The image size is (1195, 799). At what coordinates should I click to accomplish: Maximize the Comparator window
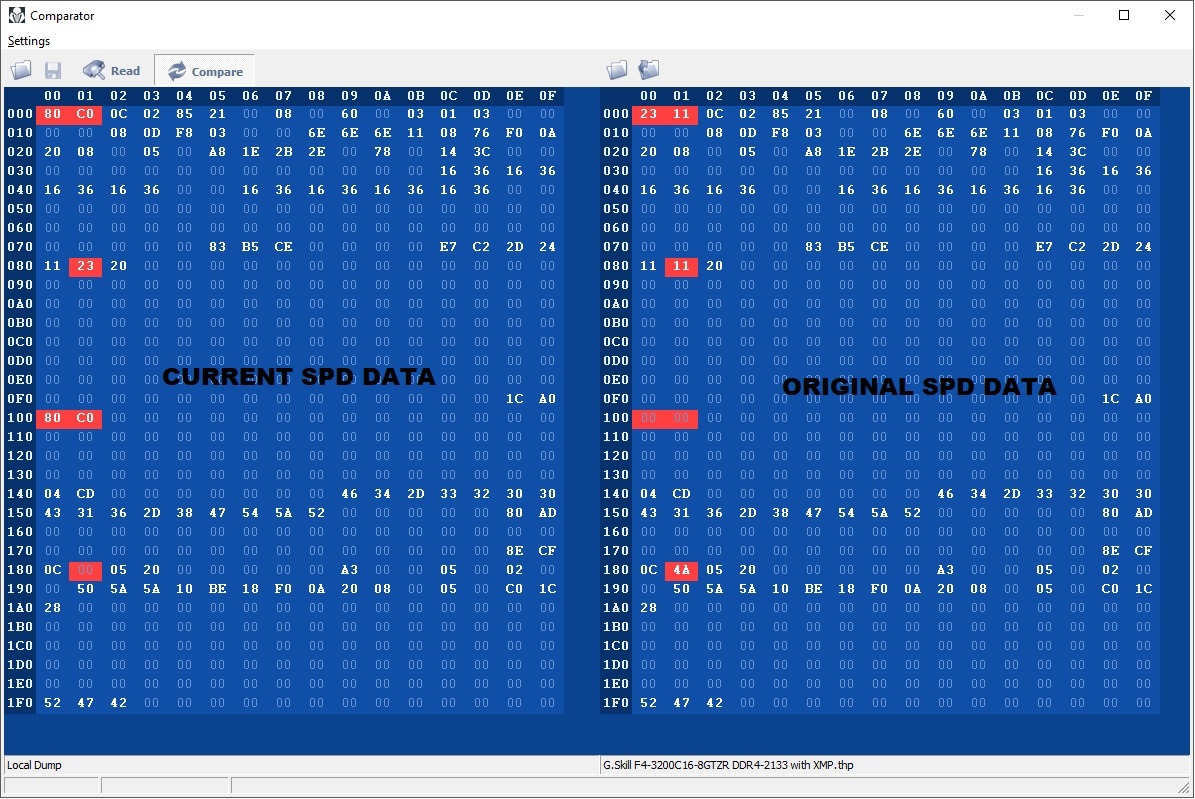[x=1124, y=15]
